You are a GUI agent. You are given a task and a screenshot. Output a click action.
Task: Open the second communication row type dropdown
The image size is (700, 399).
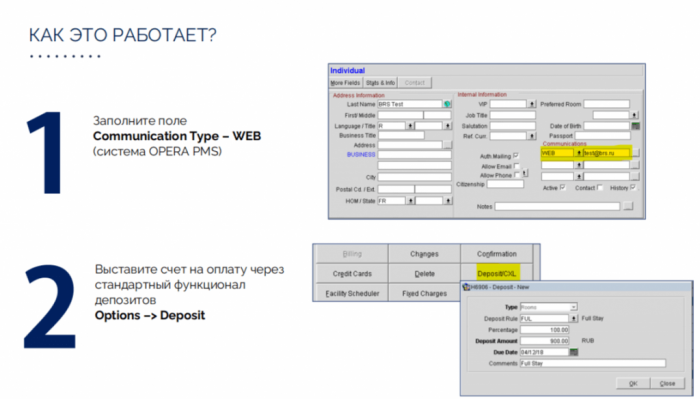[x=579, y=165]
